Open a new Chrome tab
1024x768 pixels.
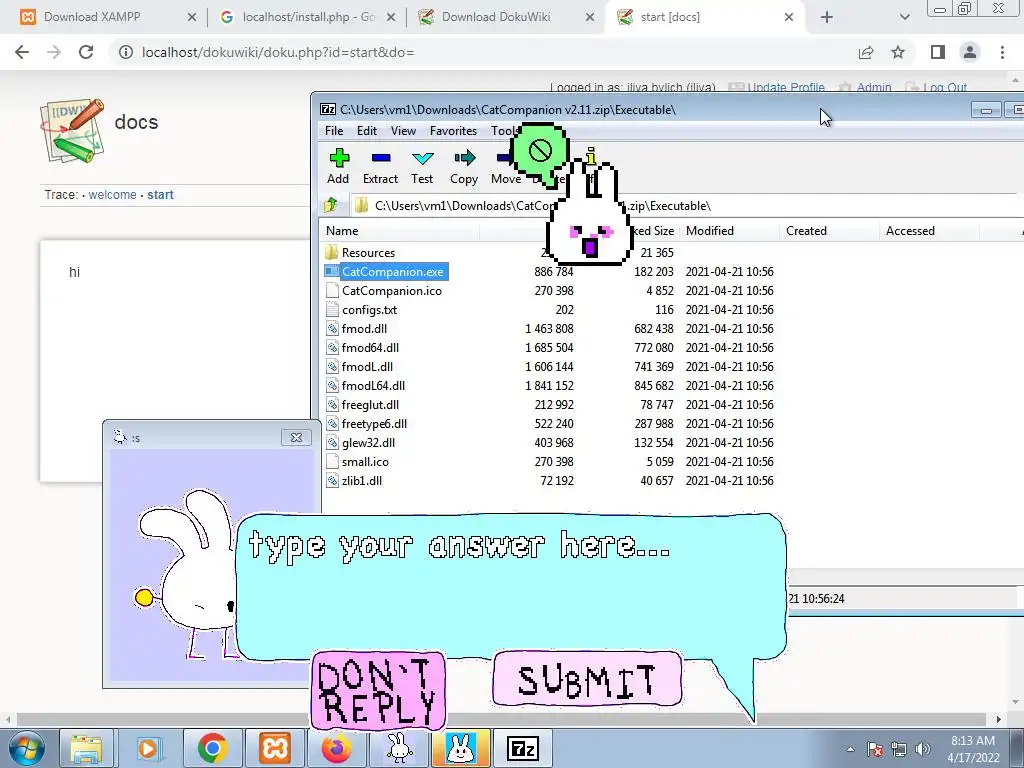tap(827, 17)
